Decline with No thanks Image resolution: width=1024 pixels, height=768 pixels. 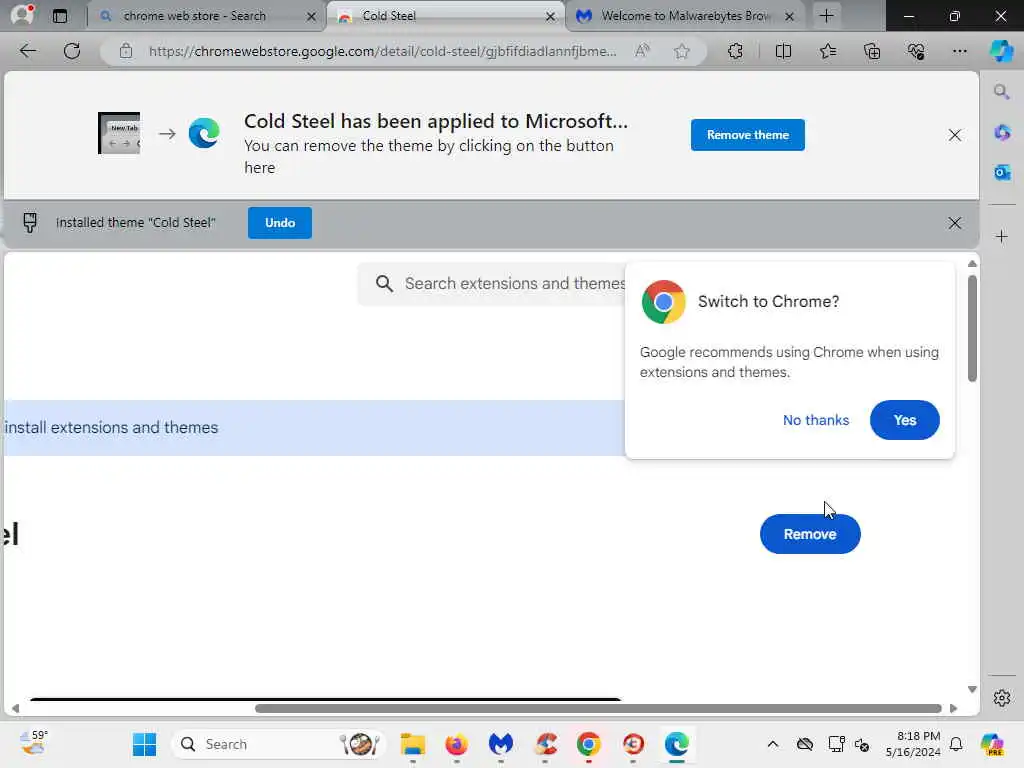[x=816, y=420]
